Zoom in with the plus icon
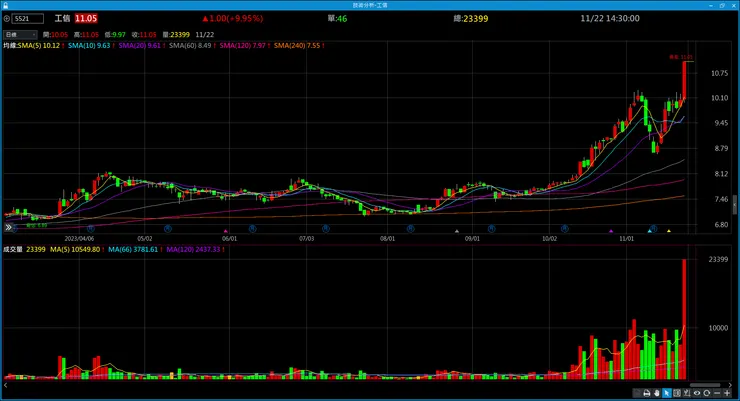This screenshot has width=740, height=401. coord(727,393)
